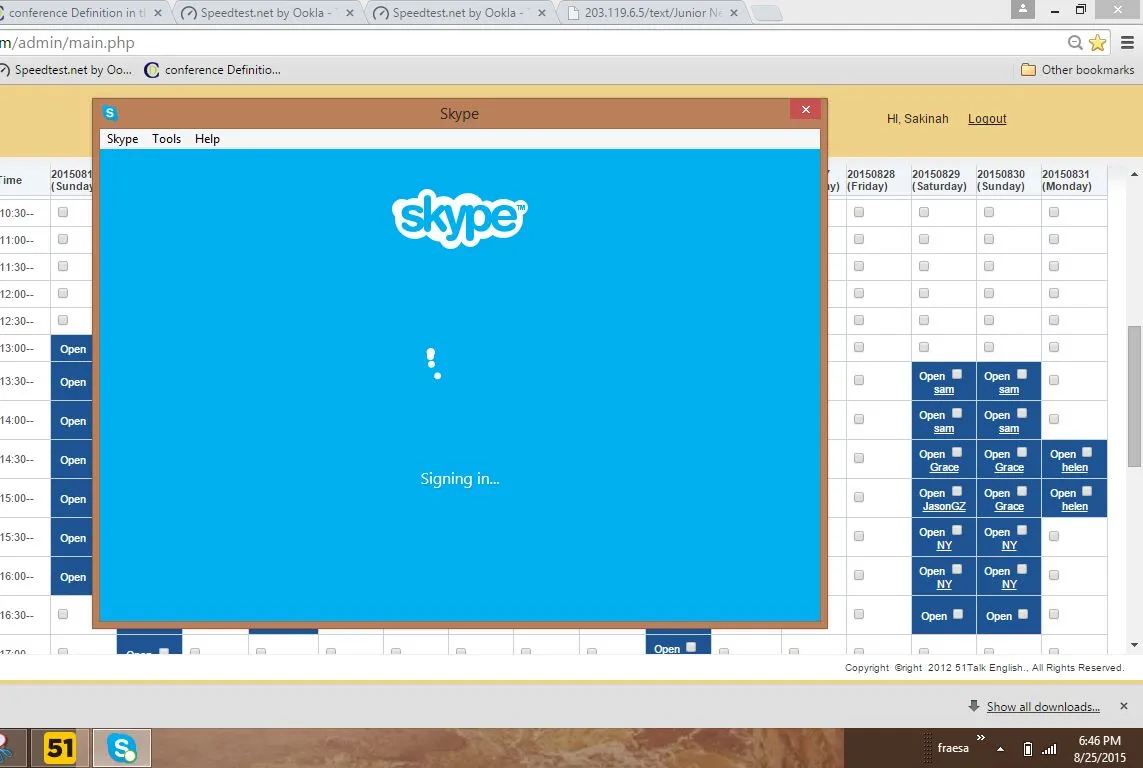The image size is (1143, 768).
Task: Check the 10:30 box under 20150828 Friday
Action: pos(859,213)
